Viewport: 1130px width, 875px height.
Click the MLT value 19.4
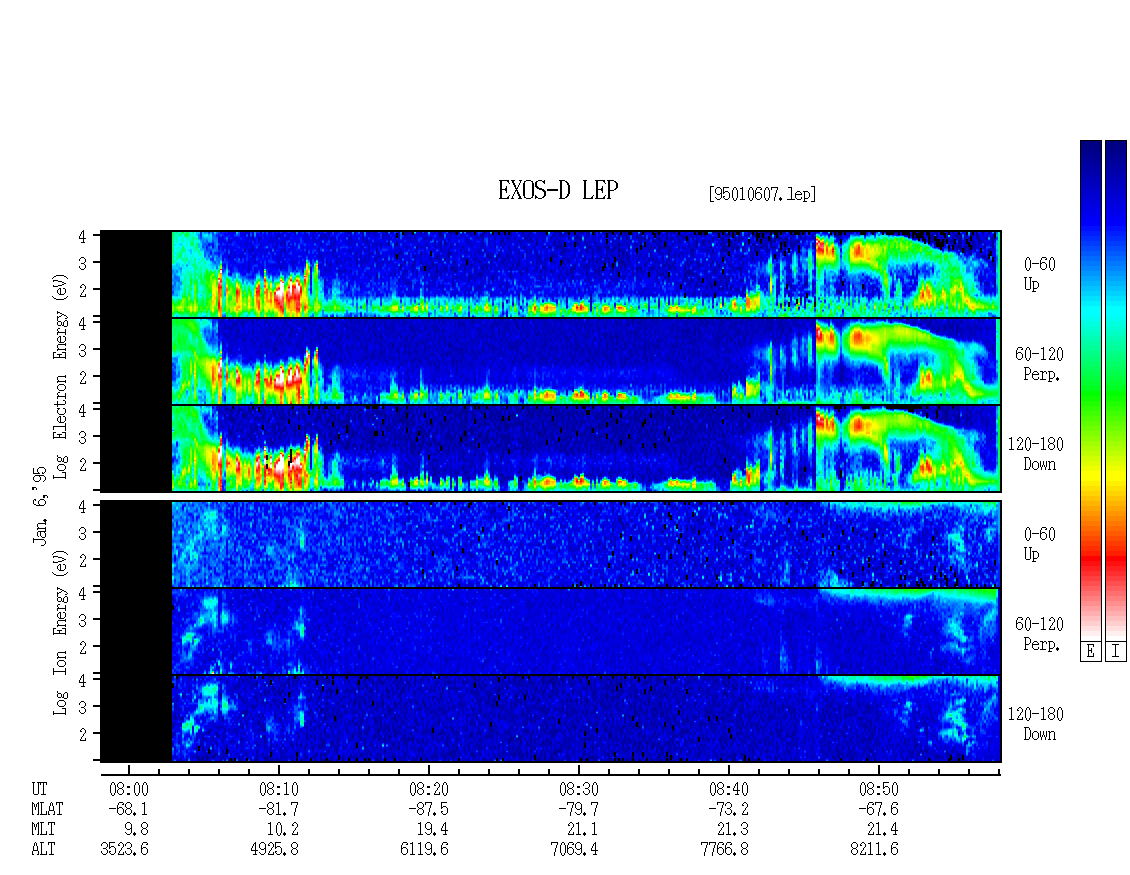pyautogui.click(x=432, y=830)
